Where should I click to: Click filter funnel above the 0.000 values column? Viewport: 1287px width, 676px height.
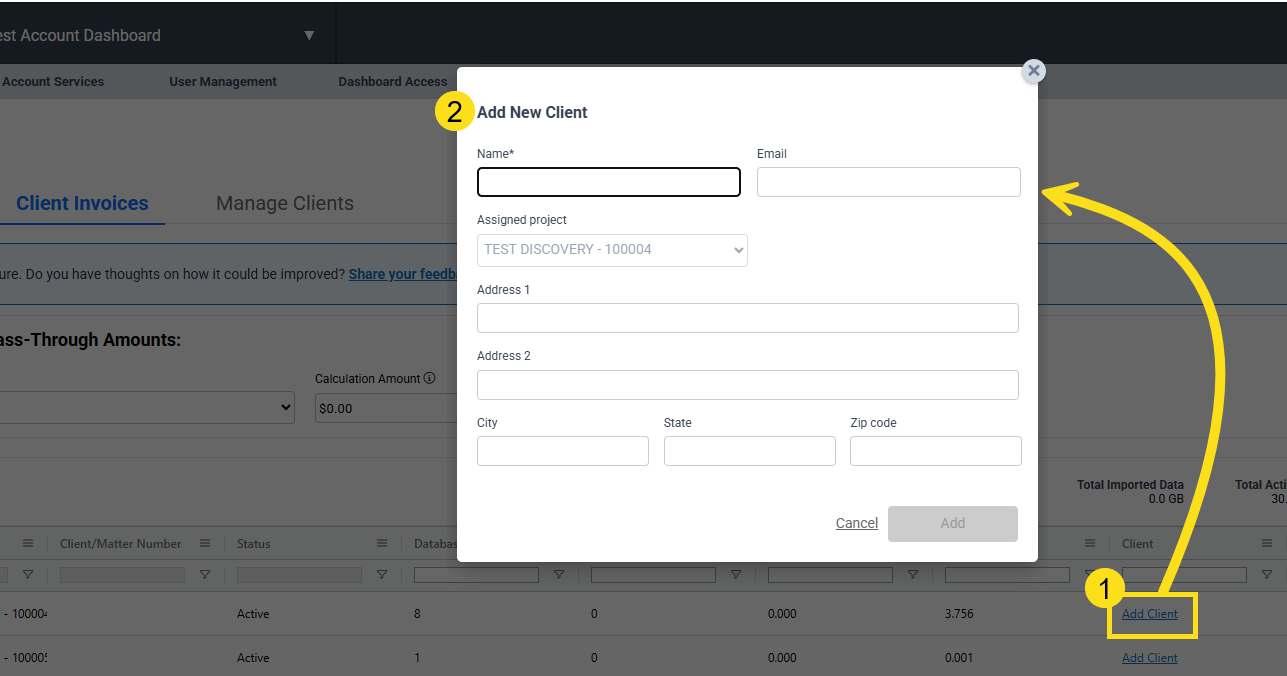point(913,575)
